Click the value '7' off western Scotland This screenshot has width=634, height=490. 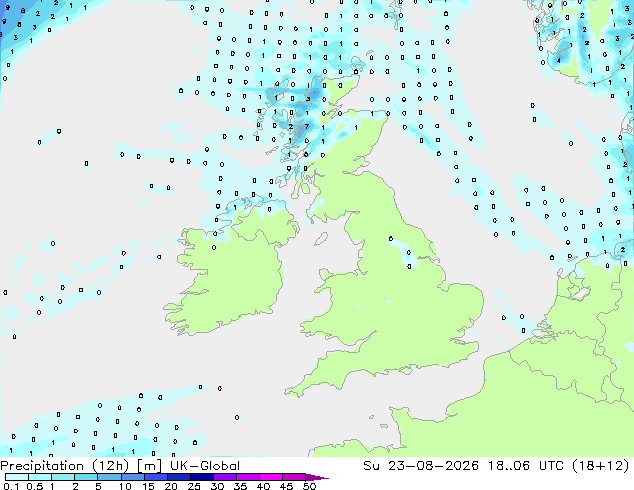pos(307,127)
